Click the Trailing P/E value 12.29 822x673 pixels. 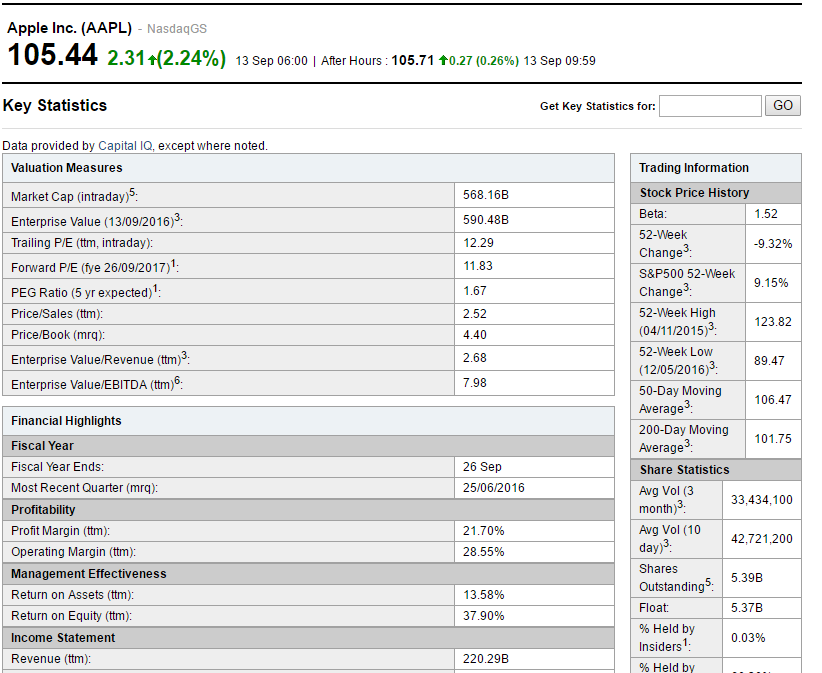[478, 243]
